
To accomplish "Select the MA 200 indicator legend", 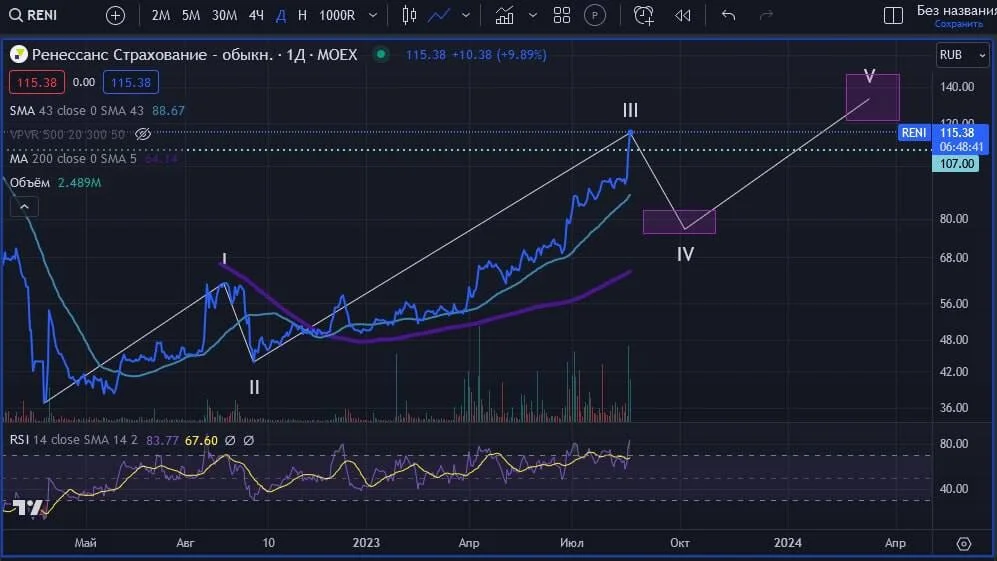I will click(x=93, y=158).
